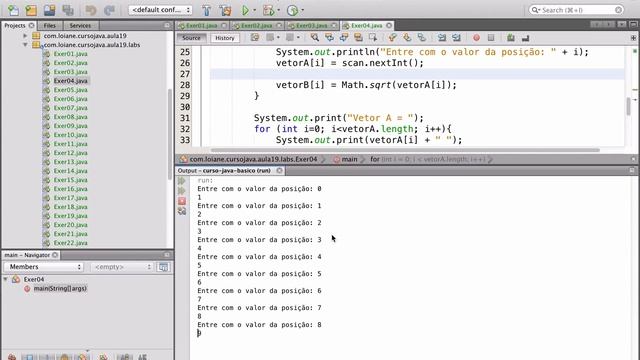The height and width of the screenshot is (360, 640).
Task: Run the project with green play icon
Action: pos(245,10)
